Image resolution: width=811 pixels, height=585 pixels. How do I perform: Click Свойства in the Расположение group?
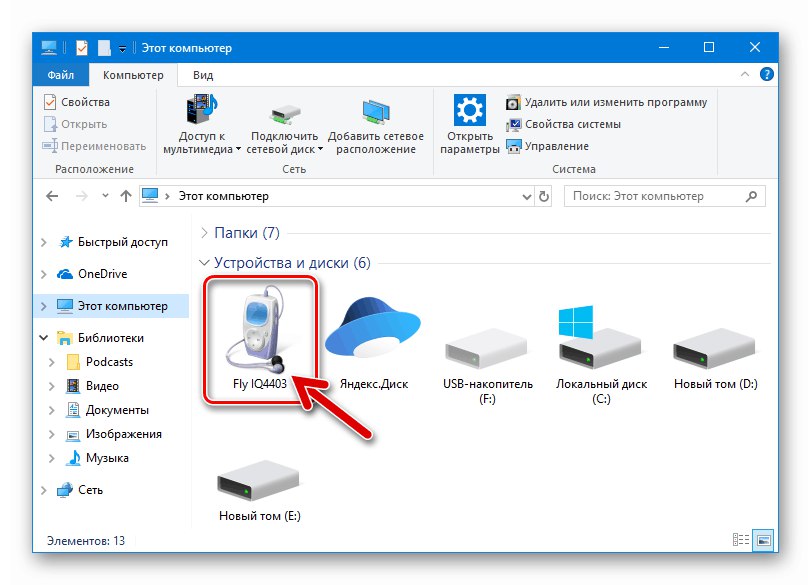click(77, 102)
